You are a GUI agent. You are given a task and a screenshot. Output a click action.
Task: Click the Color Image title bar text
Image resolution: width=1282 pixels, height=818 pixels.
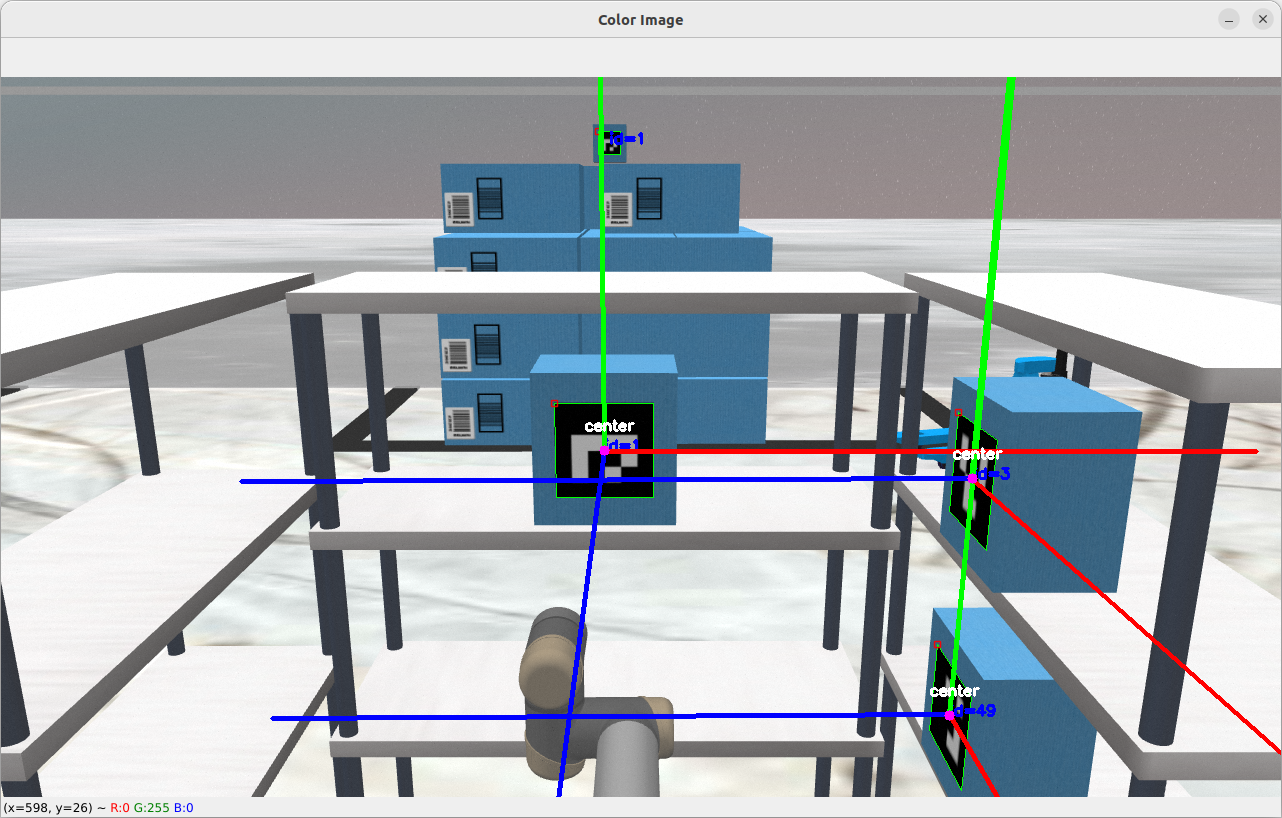click(640, 20)
